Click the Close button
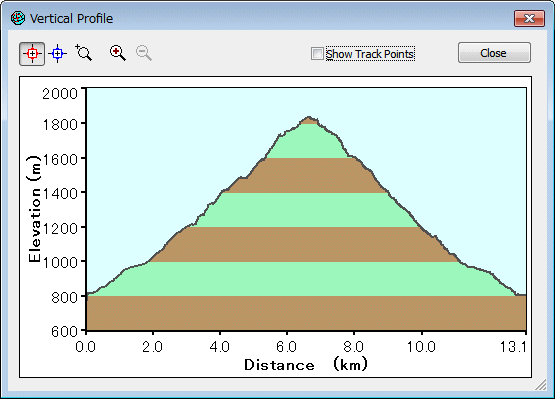555x399 pixels. coord(494,53)
